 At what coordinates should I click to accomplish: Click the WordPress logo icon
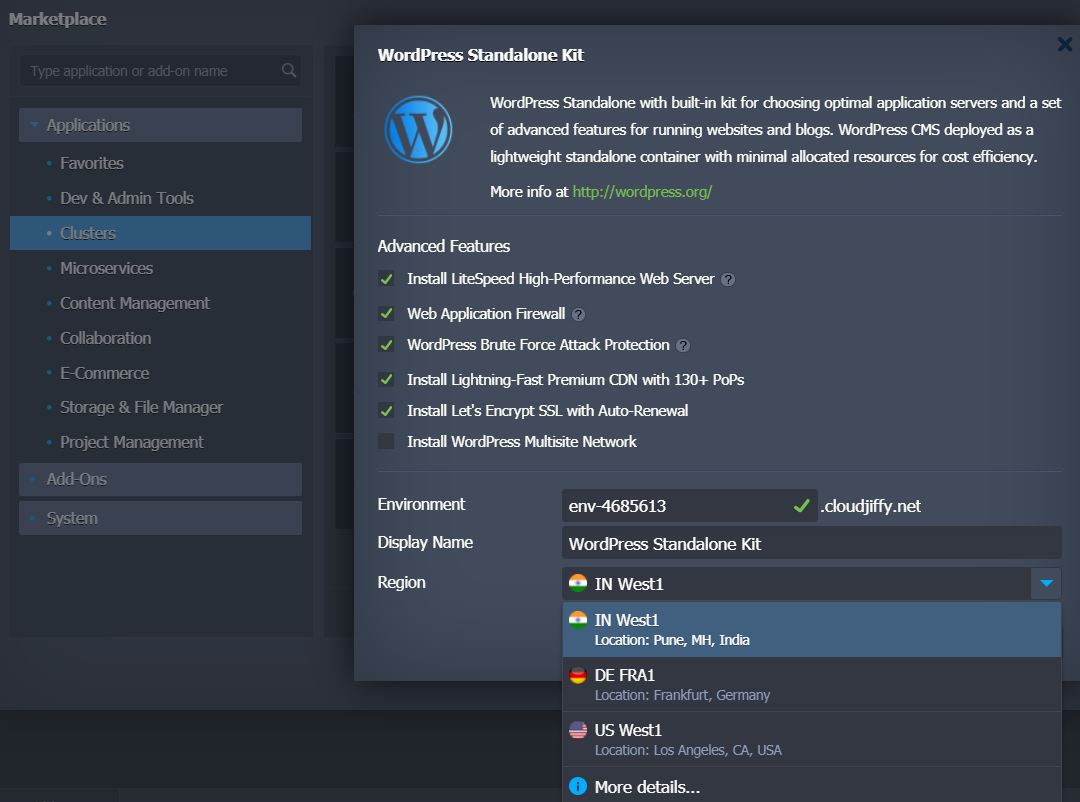pyautogui.click(x=418, y=130)
